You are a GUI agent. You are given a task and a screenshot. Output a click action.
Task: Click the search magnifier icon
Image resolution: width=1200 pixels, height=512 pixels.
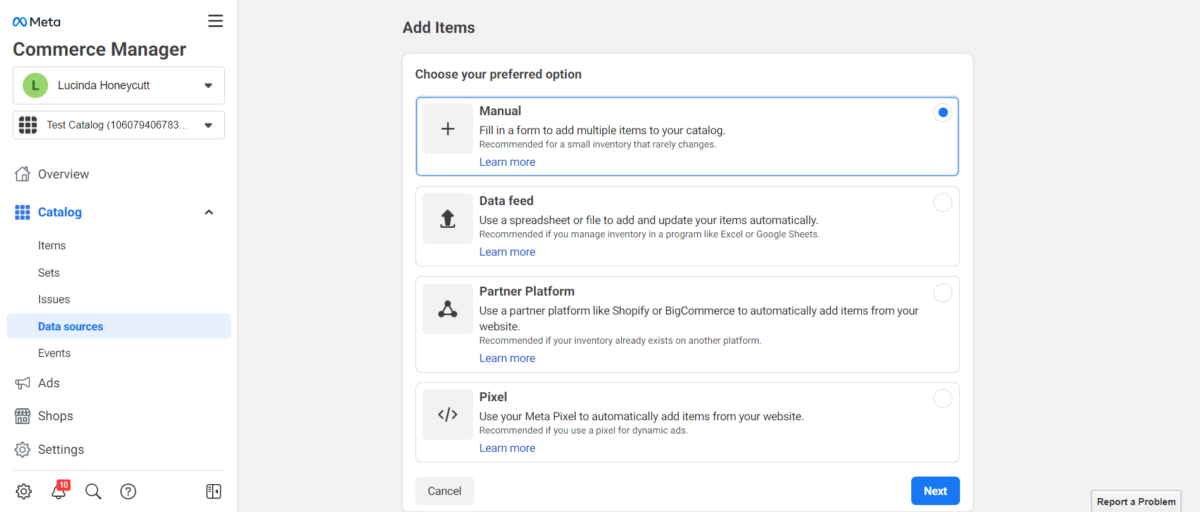tap(93, 491)
